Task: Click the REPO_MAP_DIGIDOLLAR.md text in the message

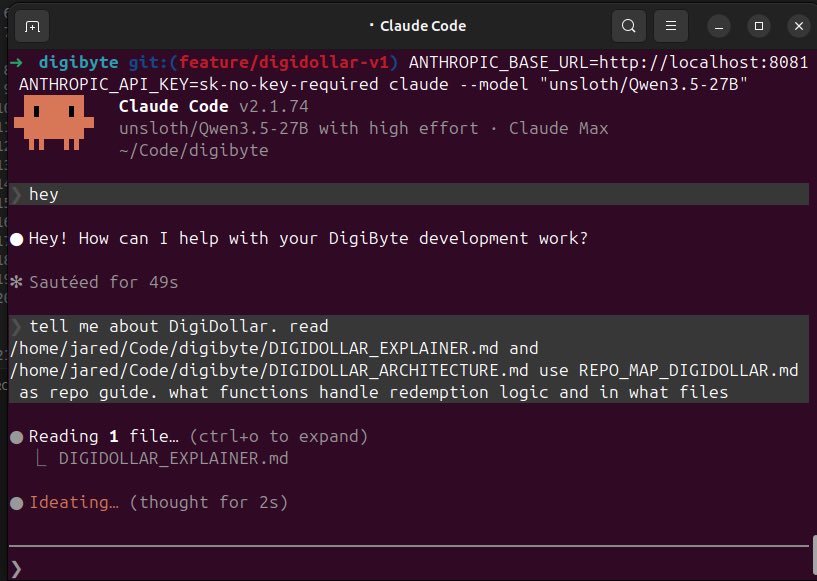Action: pyautogui.click(x=688, y=370)
